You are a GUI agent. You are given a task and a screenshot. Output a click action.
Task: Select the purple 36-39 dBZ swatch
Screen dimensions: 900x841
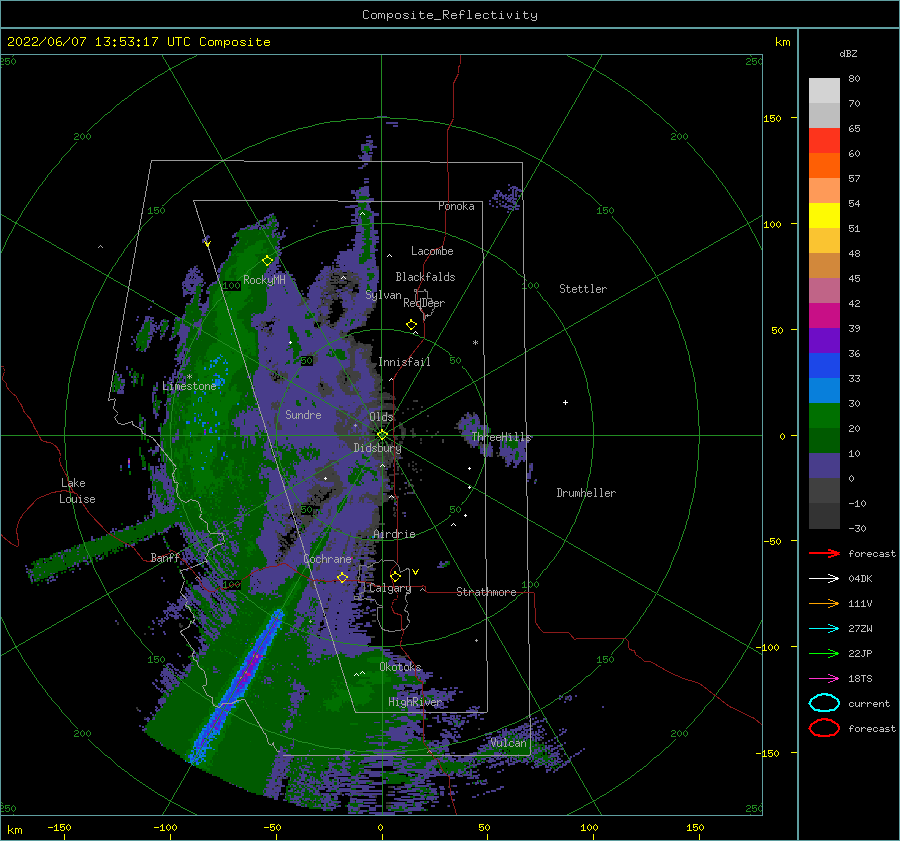click(824, 341)
